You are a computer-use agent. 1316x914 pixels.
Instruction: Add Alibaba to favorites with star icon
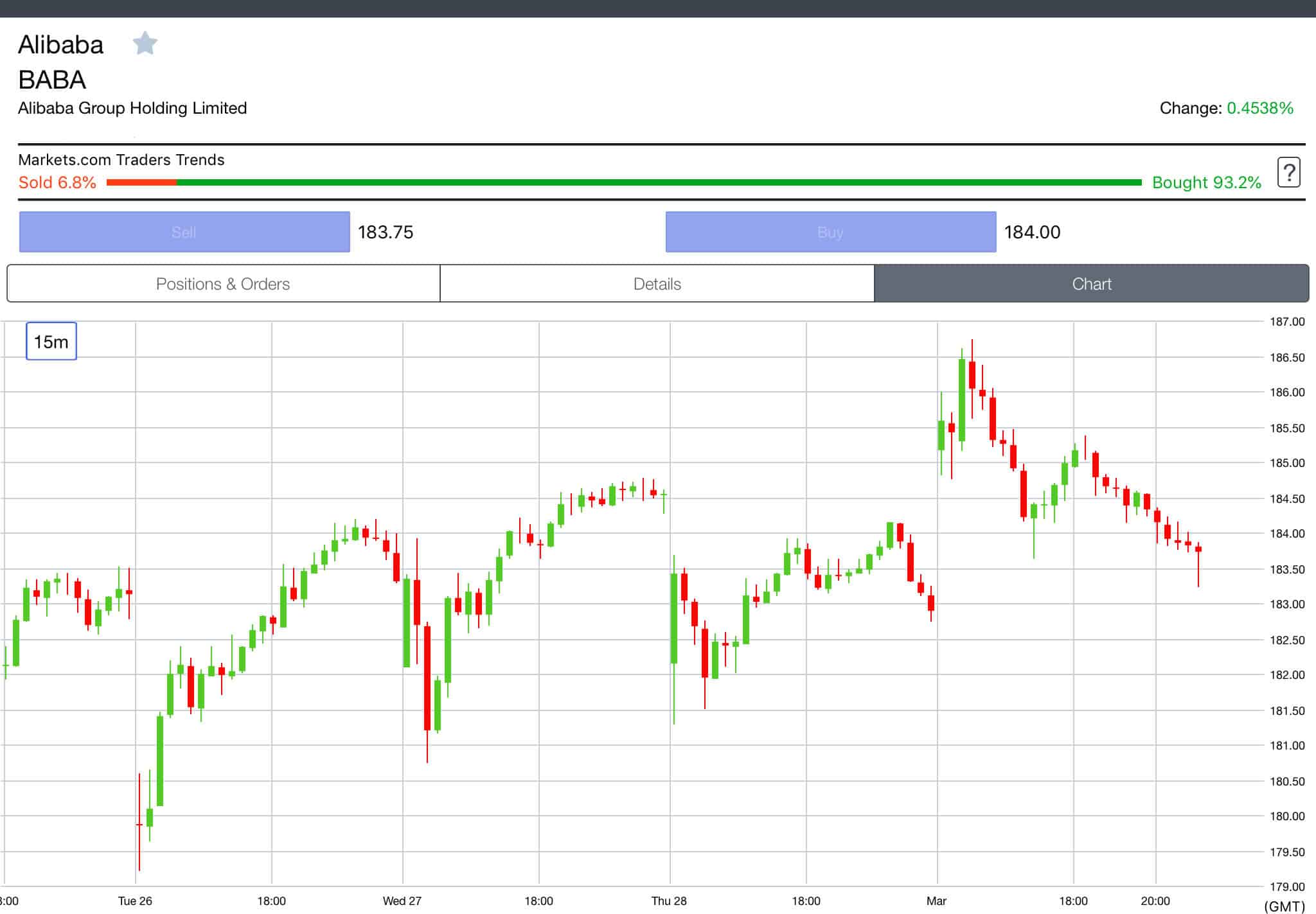click(145, 44)
